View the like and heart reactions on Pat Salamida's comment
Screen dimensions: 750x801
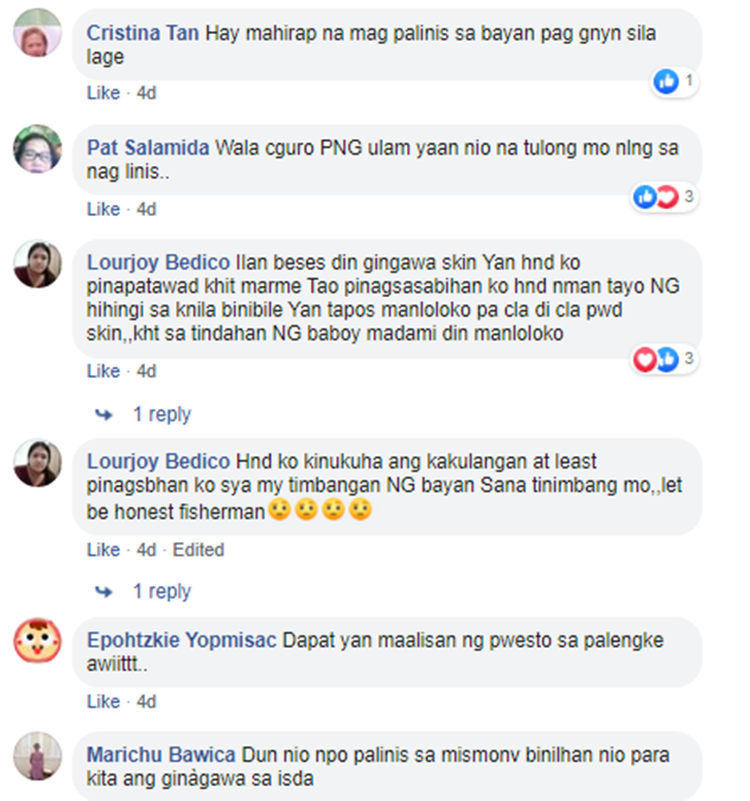coord(664,197)
